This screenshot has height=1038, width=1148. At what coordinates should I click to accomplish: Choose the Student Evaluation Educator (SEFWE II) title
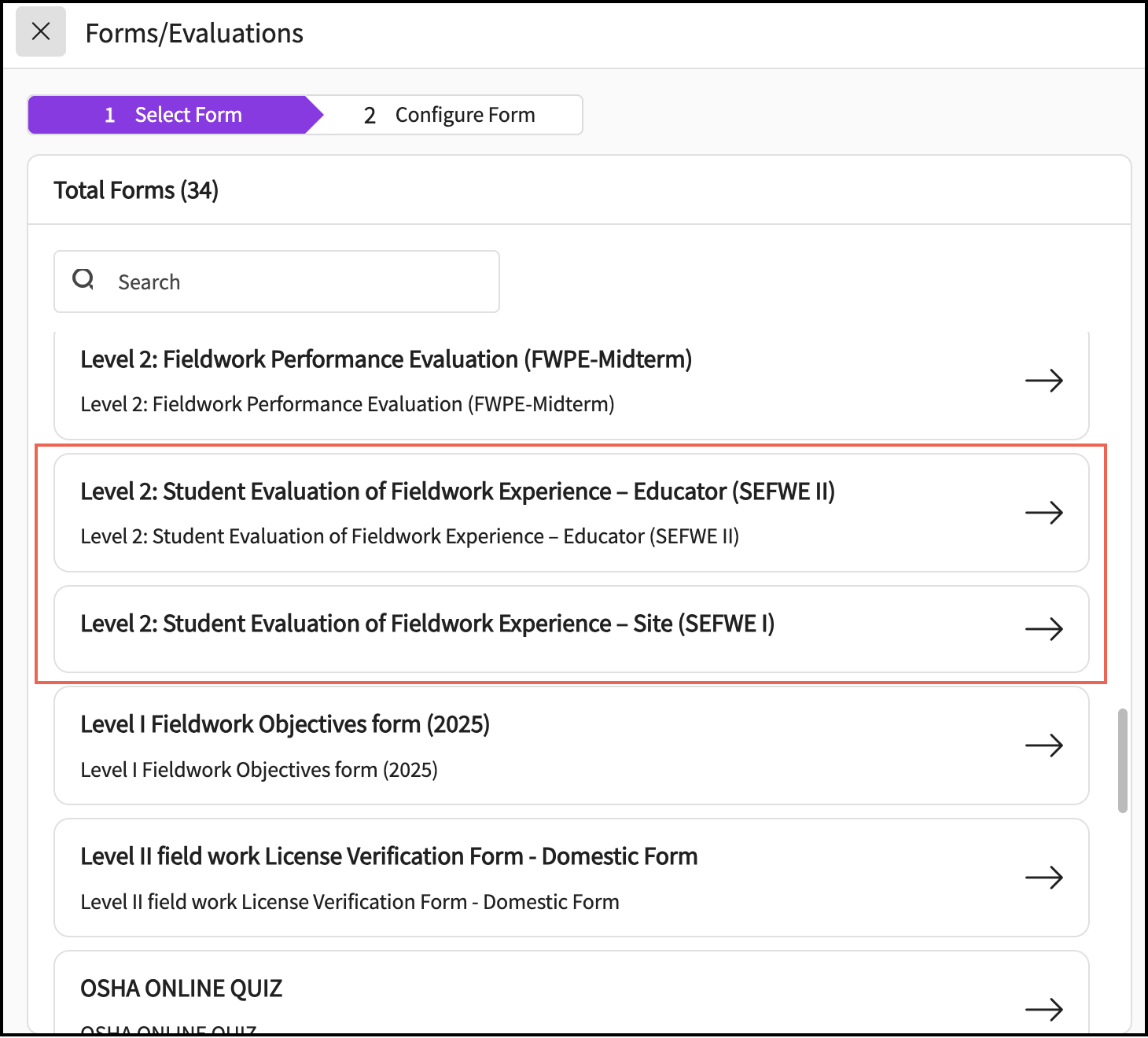pyautogui.click(x=457, y=491)
